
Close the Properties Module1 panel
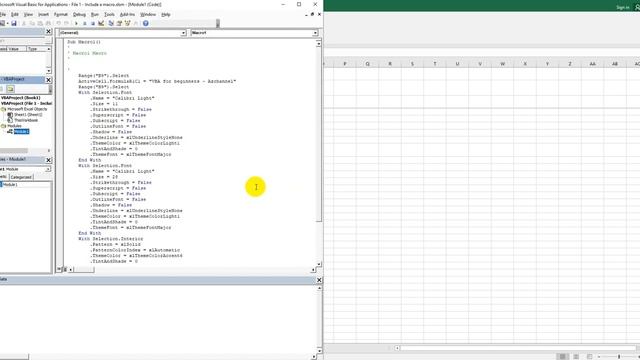49,160
